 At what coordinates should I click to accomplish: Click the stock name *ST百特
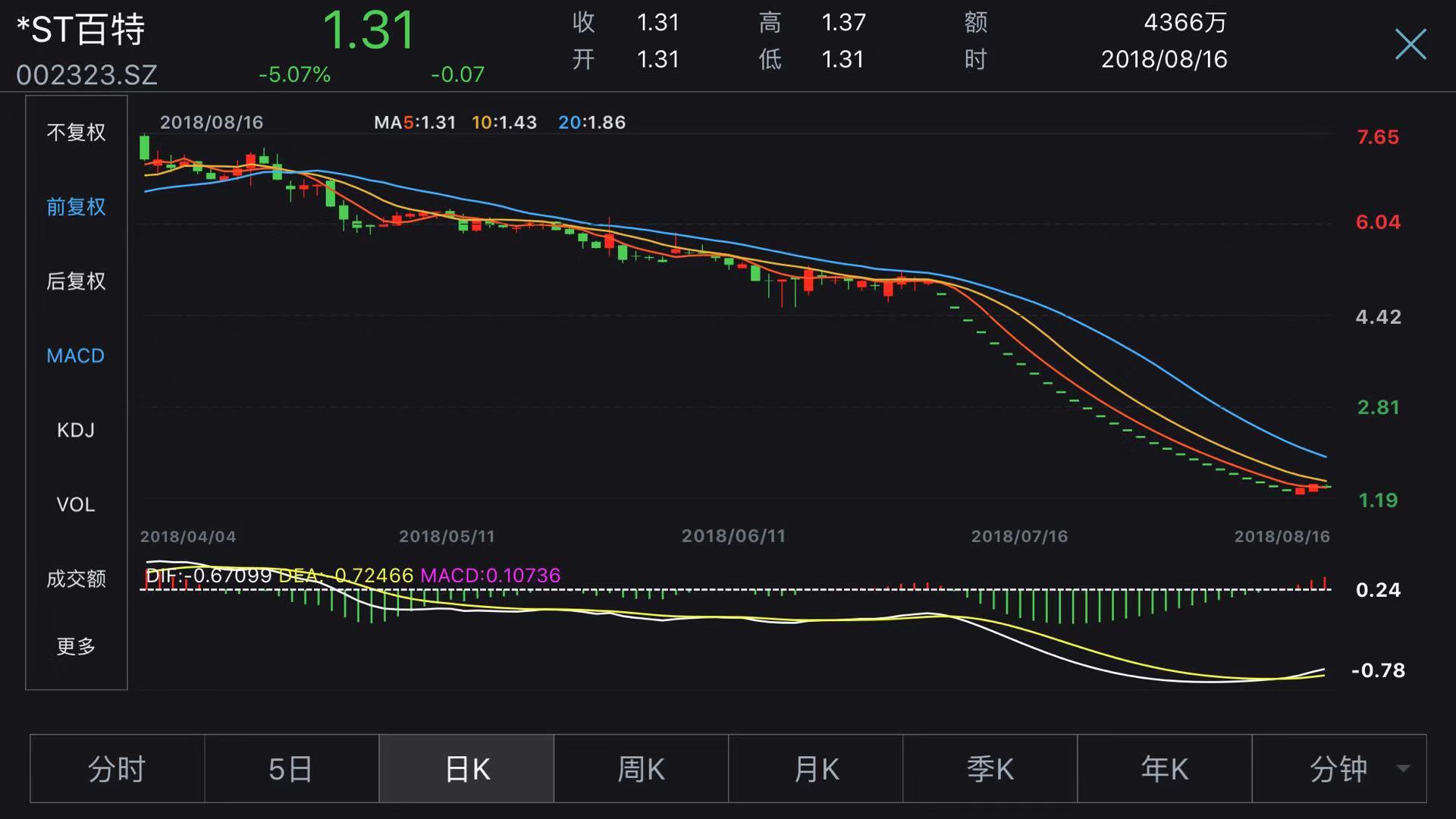(80, 30)
